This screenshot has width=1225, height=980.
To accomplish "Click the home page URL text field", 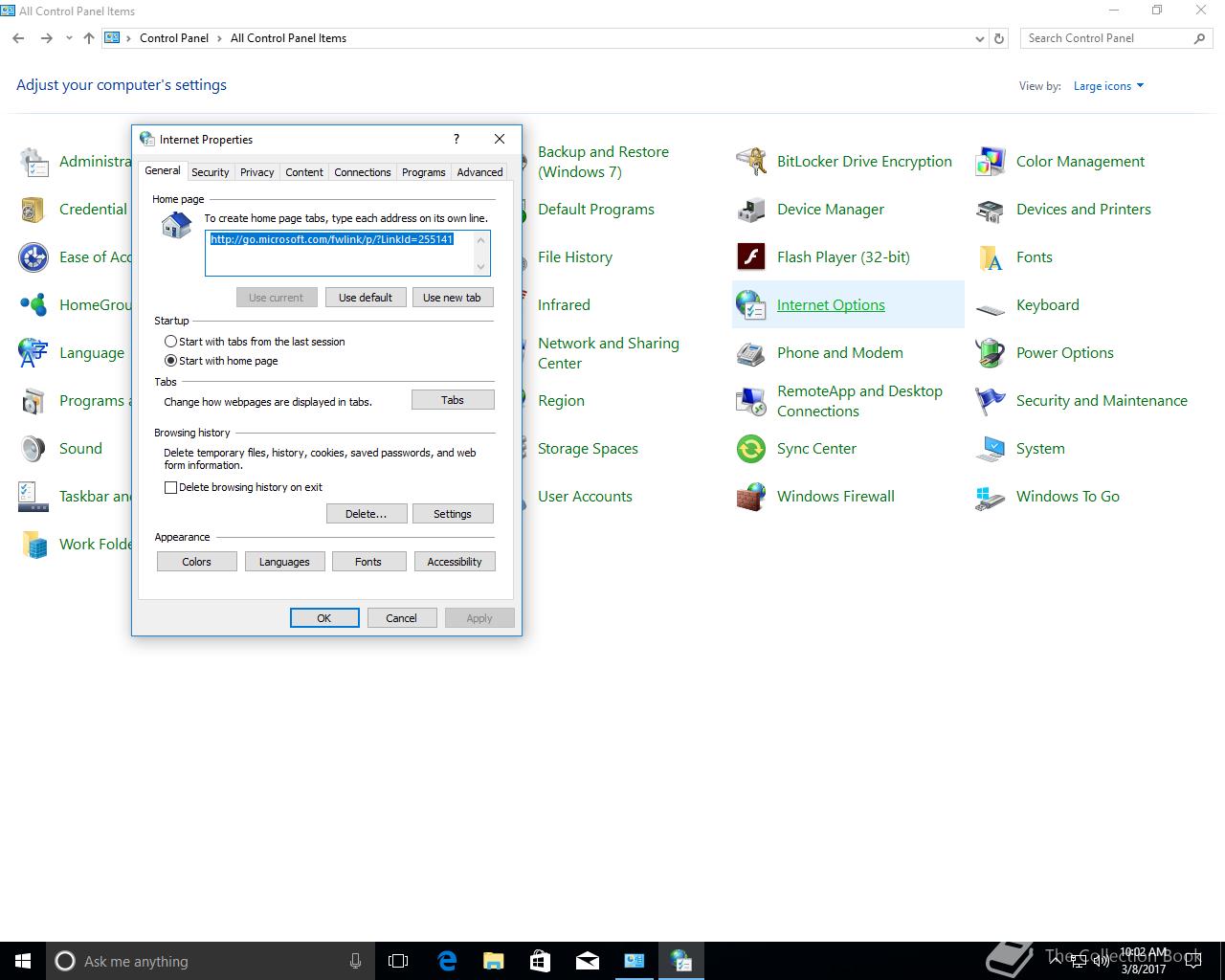I will point(339,253).
